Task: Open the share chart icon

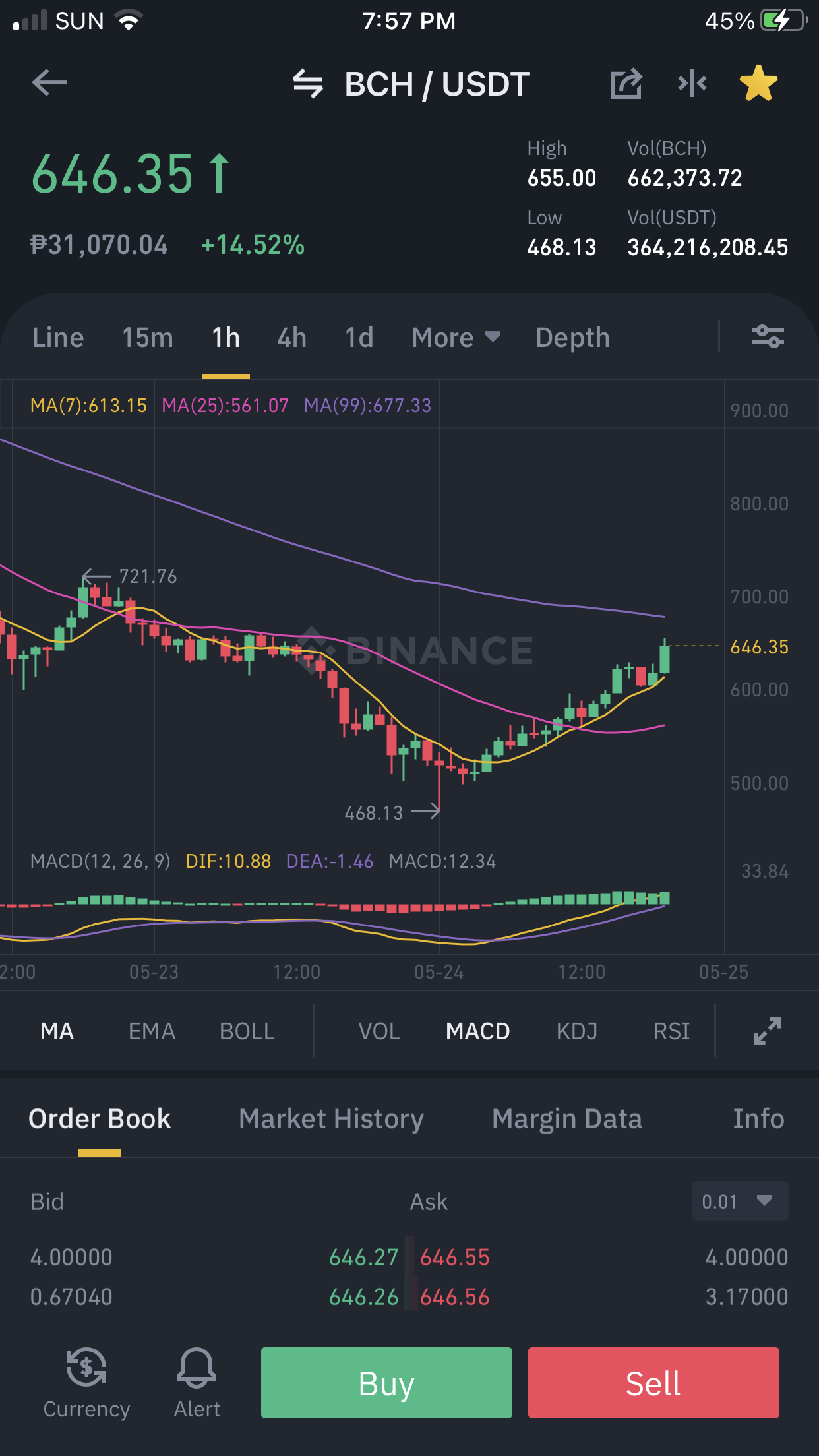Action: click(626, 84)
